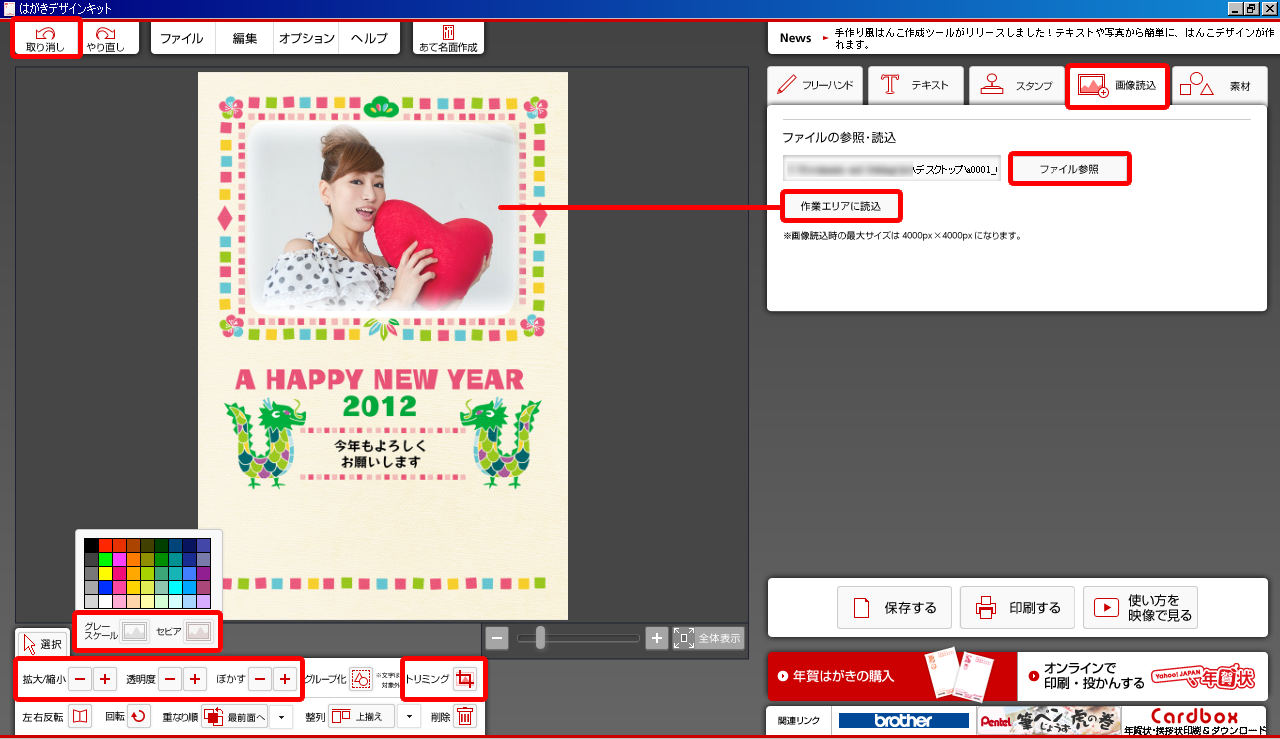Image resolution: width=1280 pixels, height=739 pixels.
Task: Pick the yellow swatch in the palette
Action: [x=105, y=574]
